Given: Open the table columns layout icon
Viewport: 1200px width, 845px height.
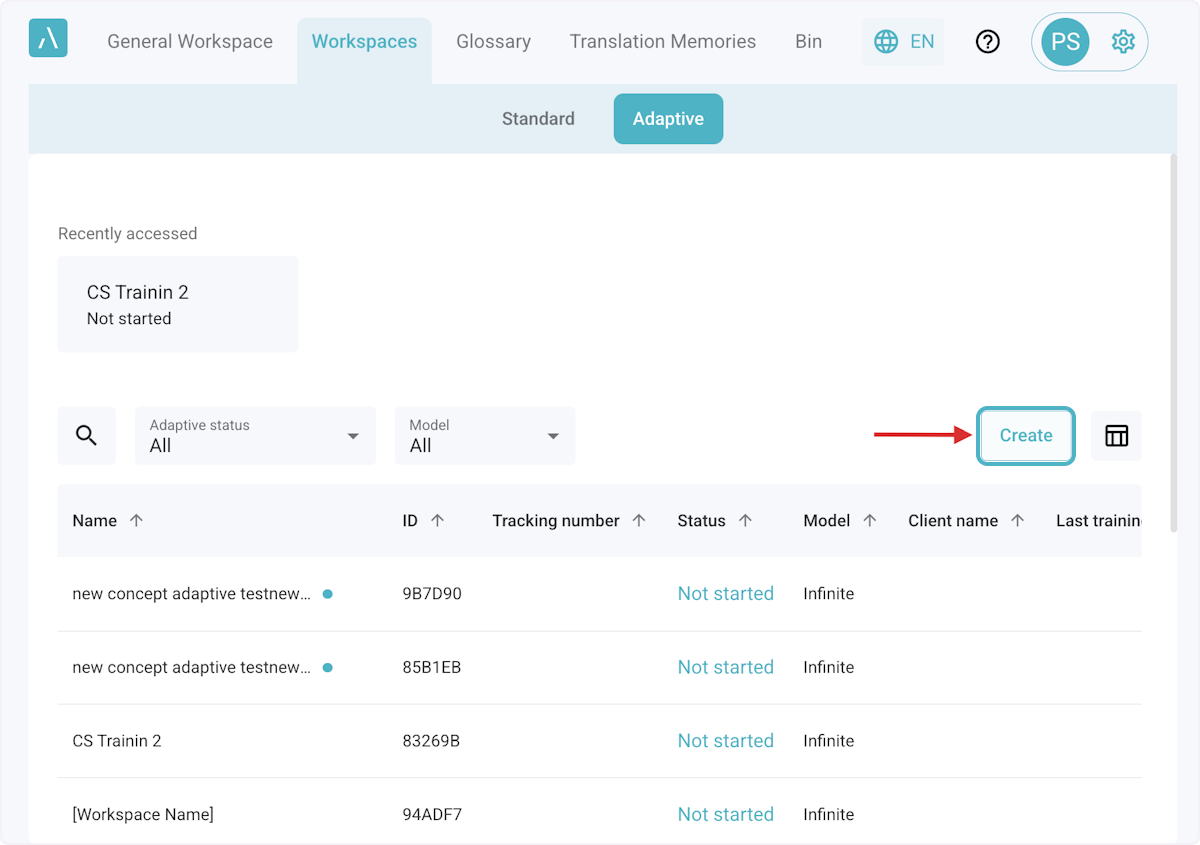Looking at the screenshot, I should pos(1116,436).
